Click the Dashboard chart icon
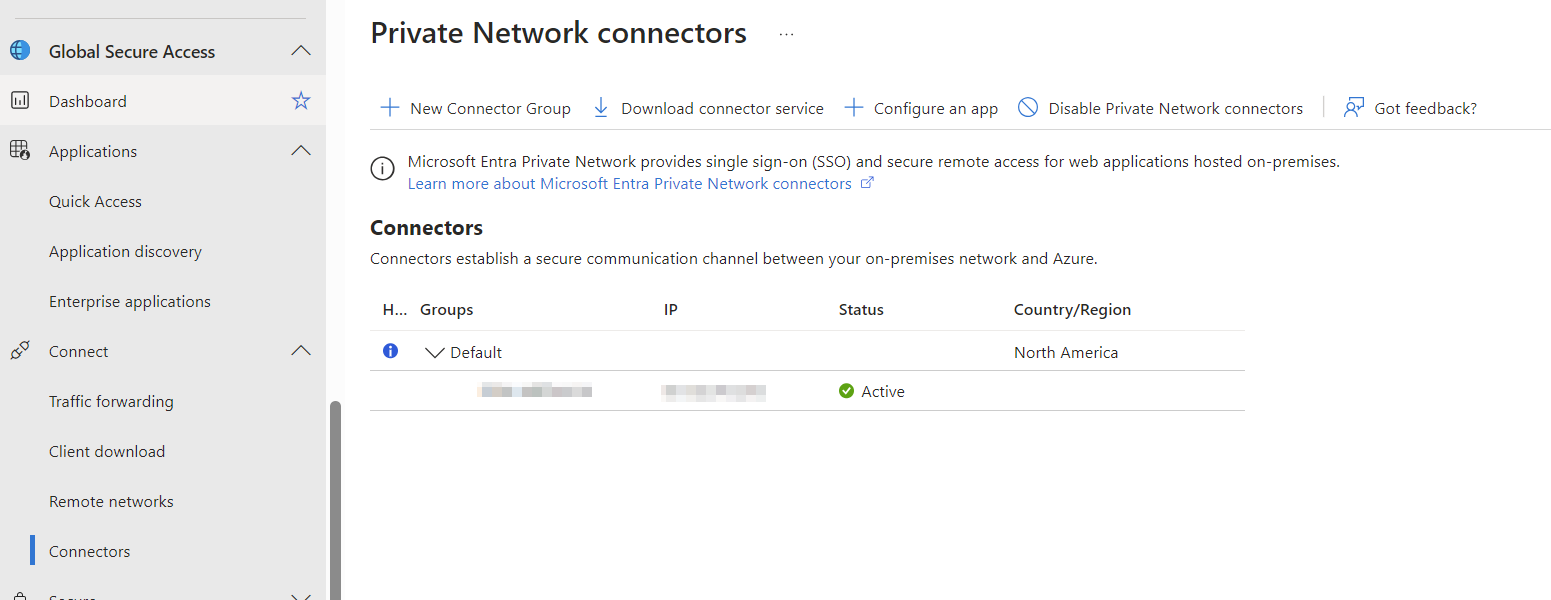 click(20, 101)
